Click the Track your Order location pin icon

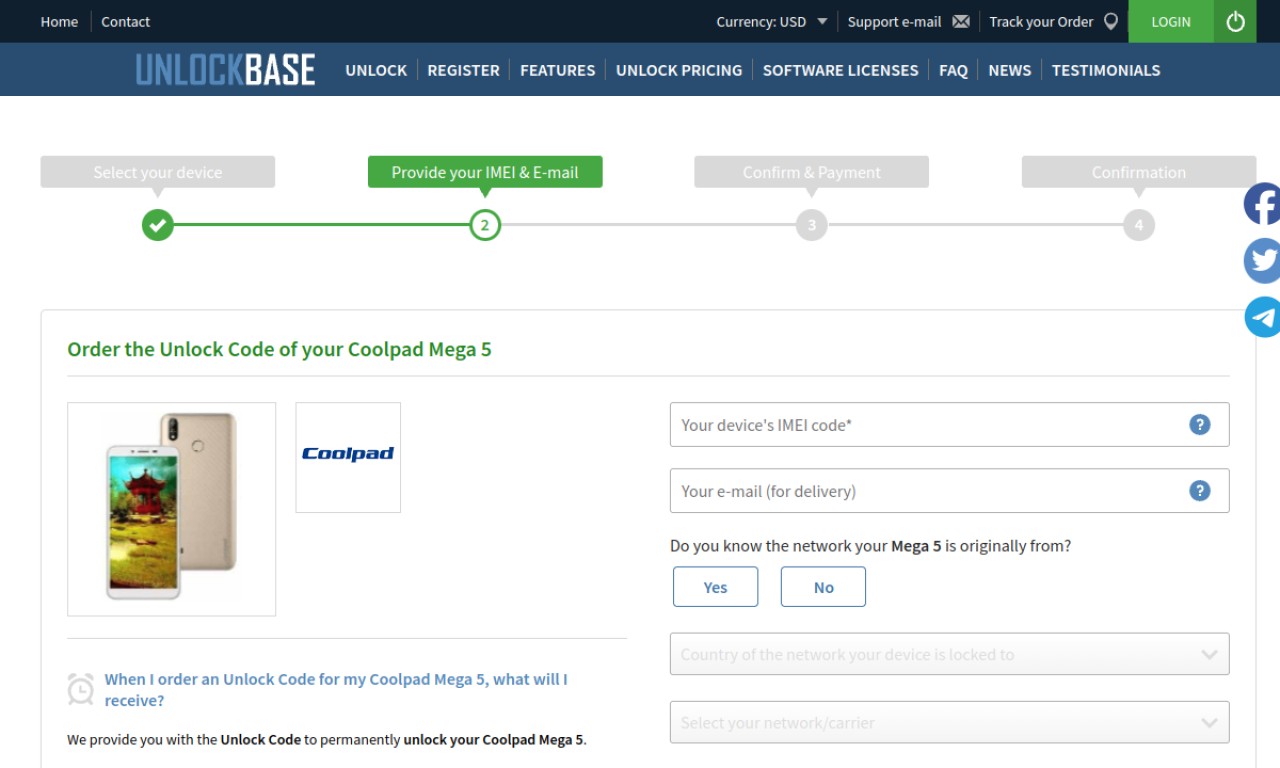tap(1110, 21)
